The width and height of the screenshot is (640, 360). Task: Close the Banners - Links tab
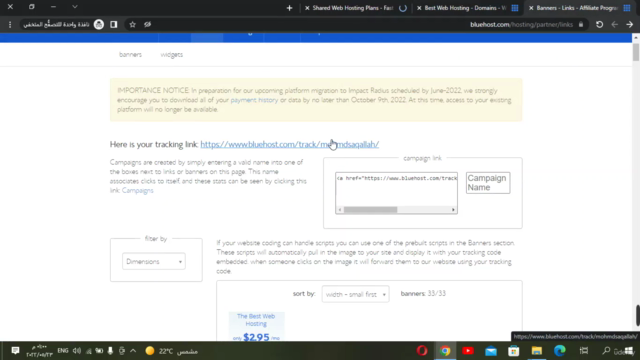pyautogui.click(x=531, y=8)
